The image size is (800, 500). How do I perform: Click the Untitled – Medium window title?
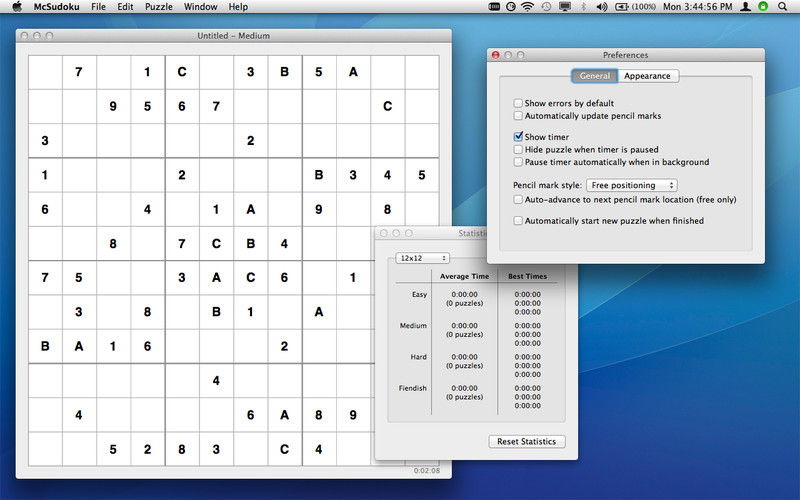tap(233, 36)
